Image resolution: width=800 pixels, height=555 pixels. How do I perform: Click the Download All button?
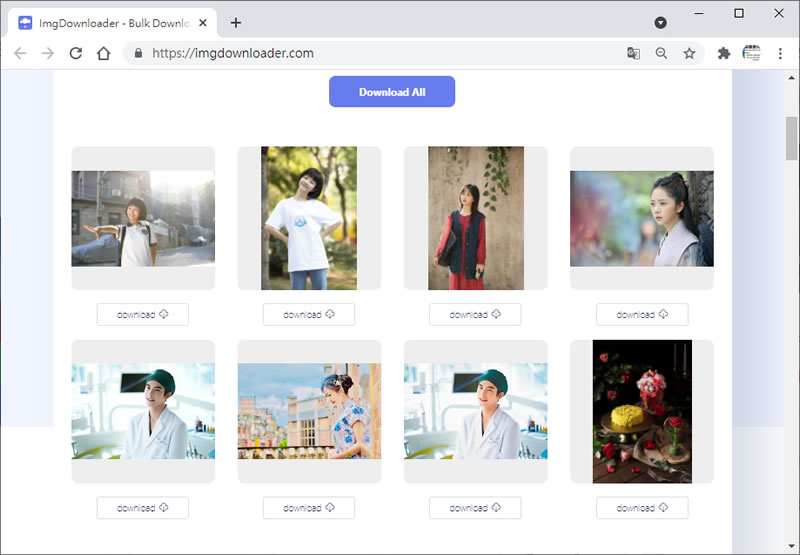(392, 92)
